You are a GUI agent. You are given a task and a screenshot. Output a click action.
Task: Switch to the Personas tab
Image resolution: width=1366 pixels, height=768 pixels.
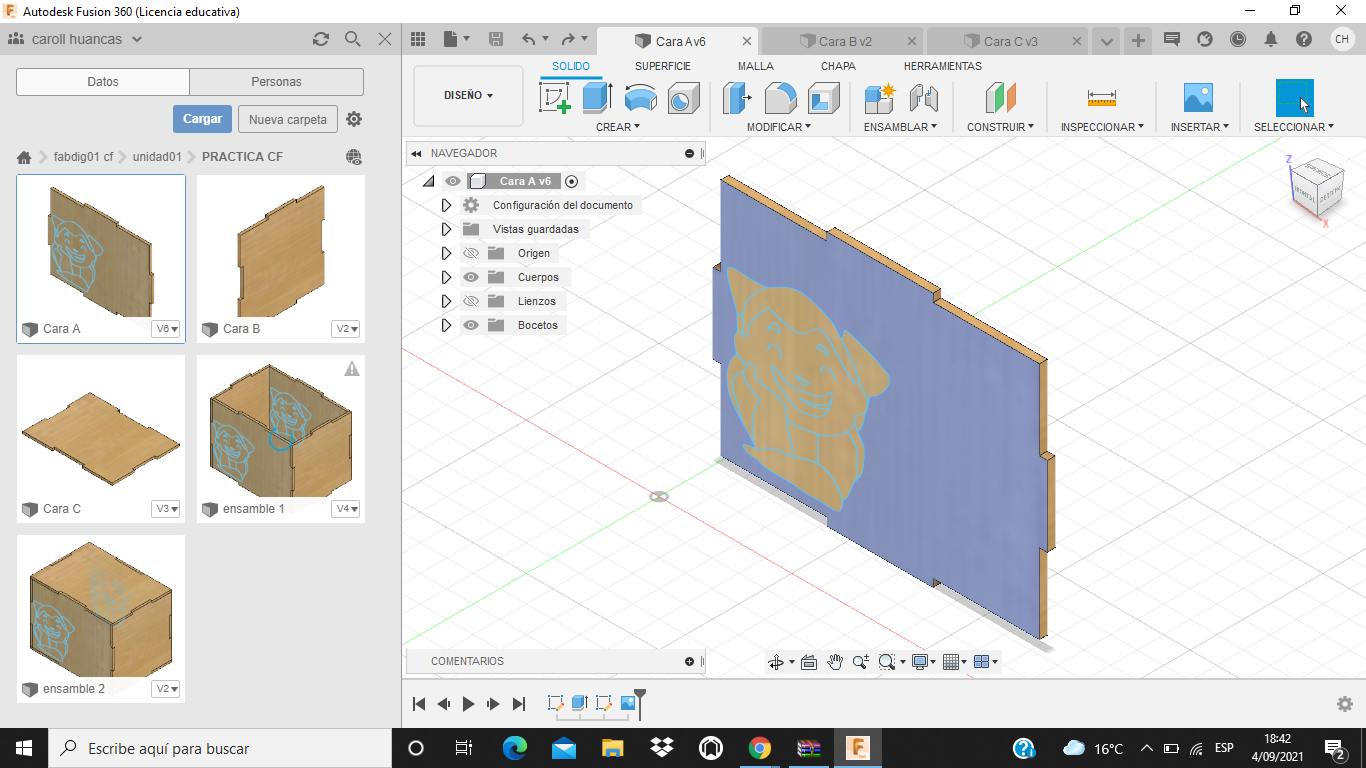[x=276, y=82]
